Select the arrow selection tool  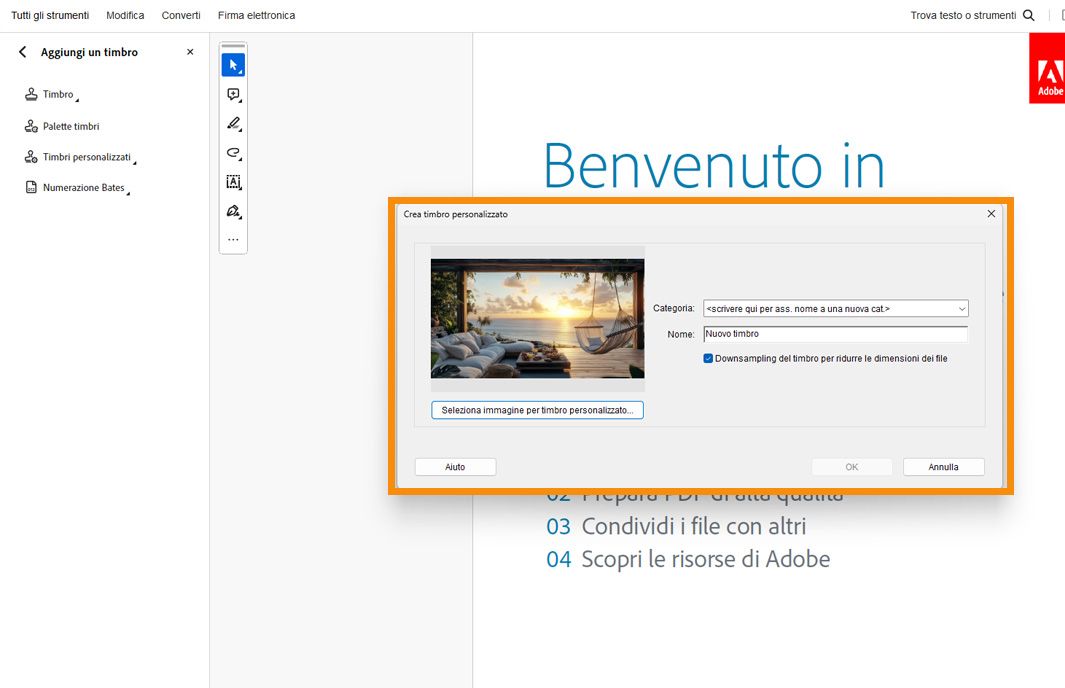coord(232,64)
